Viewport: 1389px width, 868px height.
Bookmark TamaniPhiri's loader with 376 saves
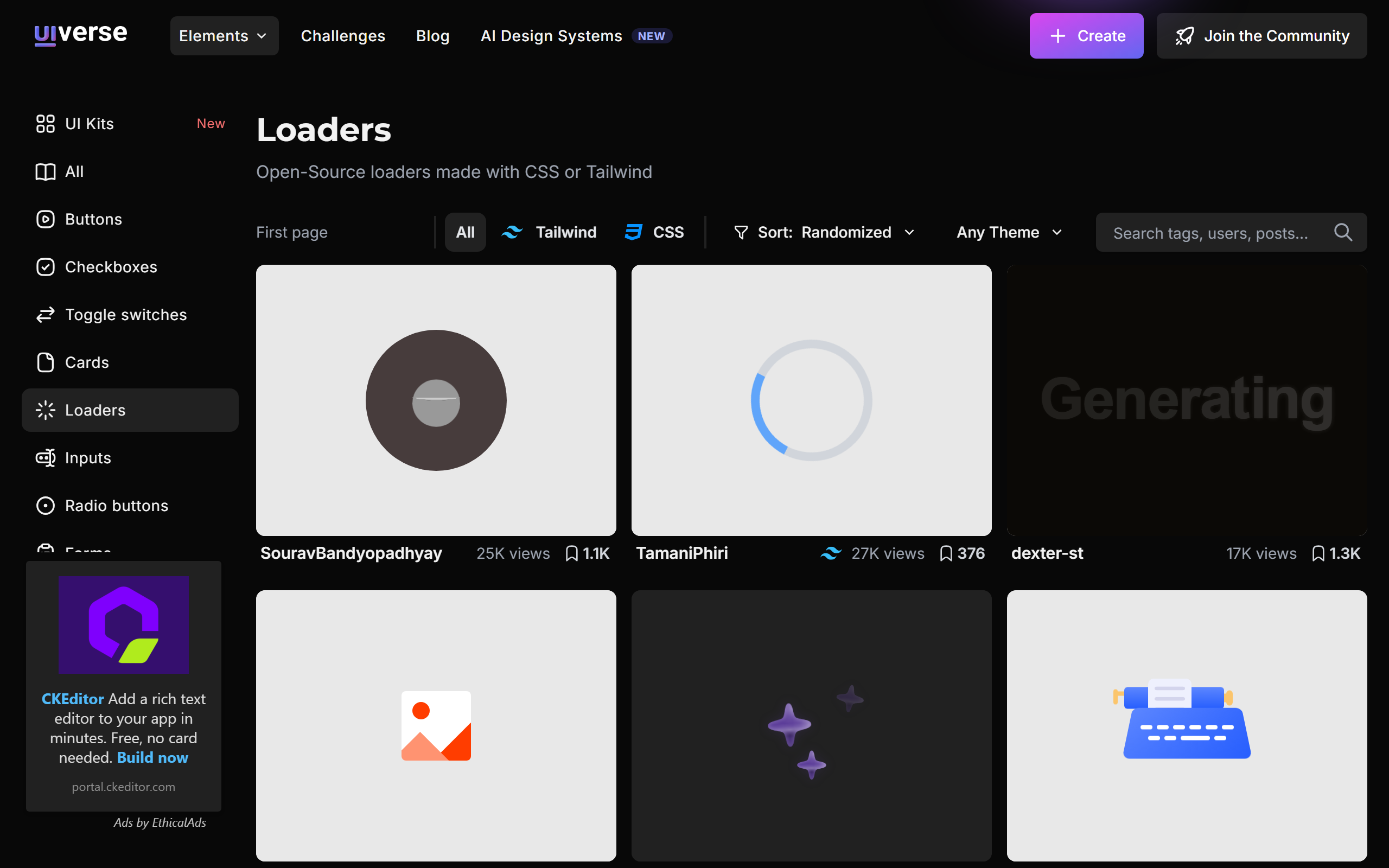point(963,553)
